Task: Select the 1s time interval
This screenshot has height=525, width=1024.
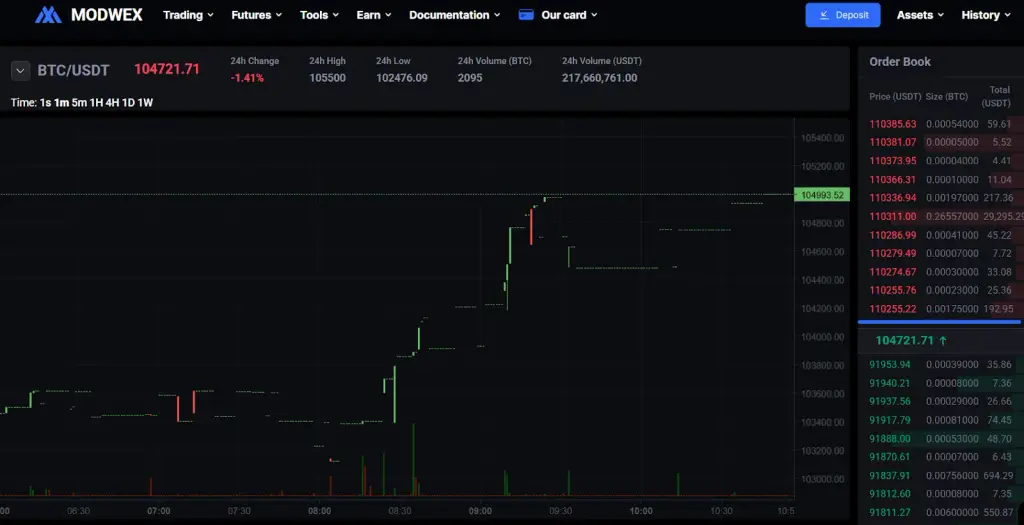Action: [x=45, y=103]
